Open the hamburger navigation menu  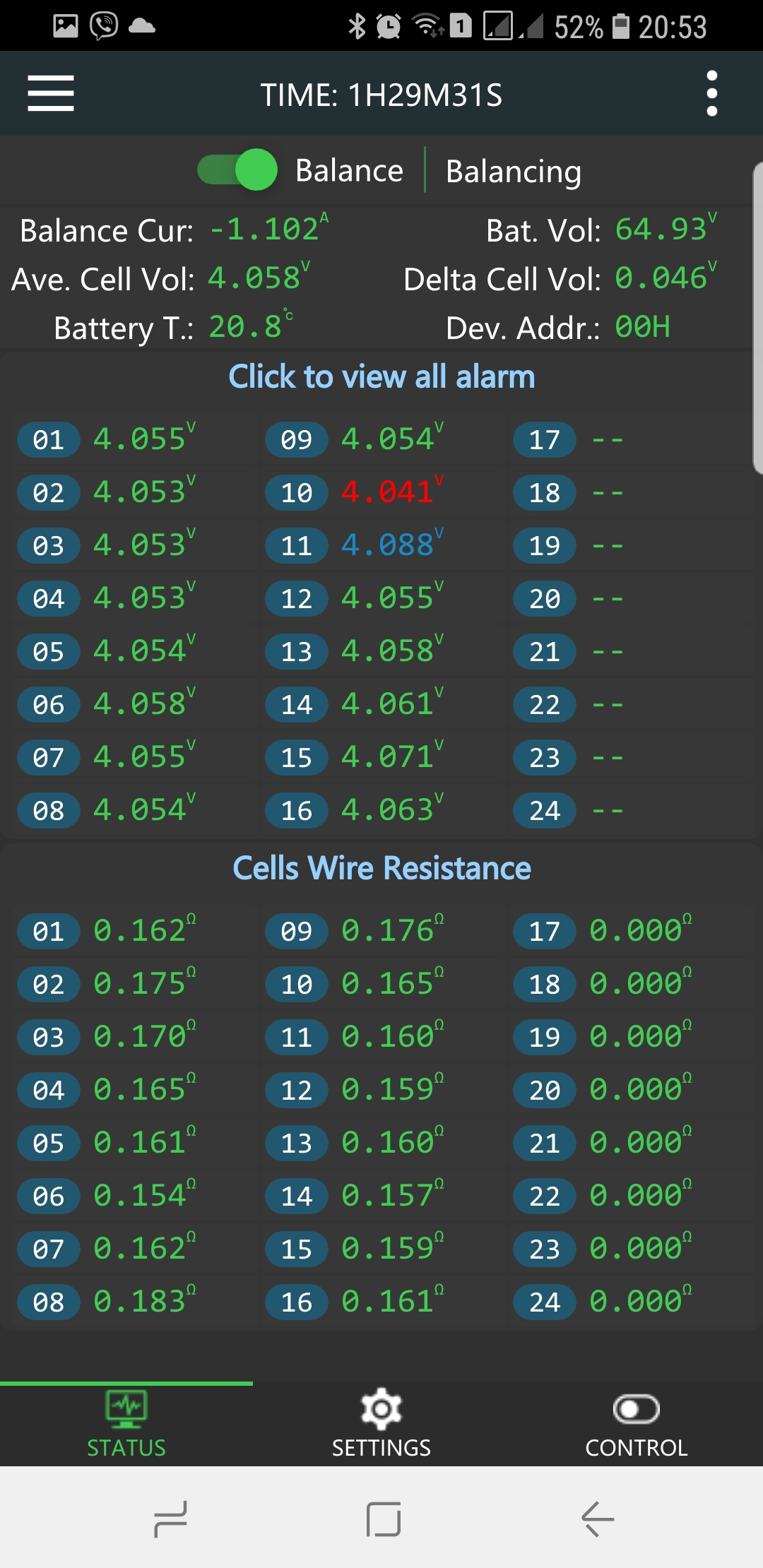point(51,93)
